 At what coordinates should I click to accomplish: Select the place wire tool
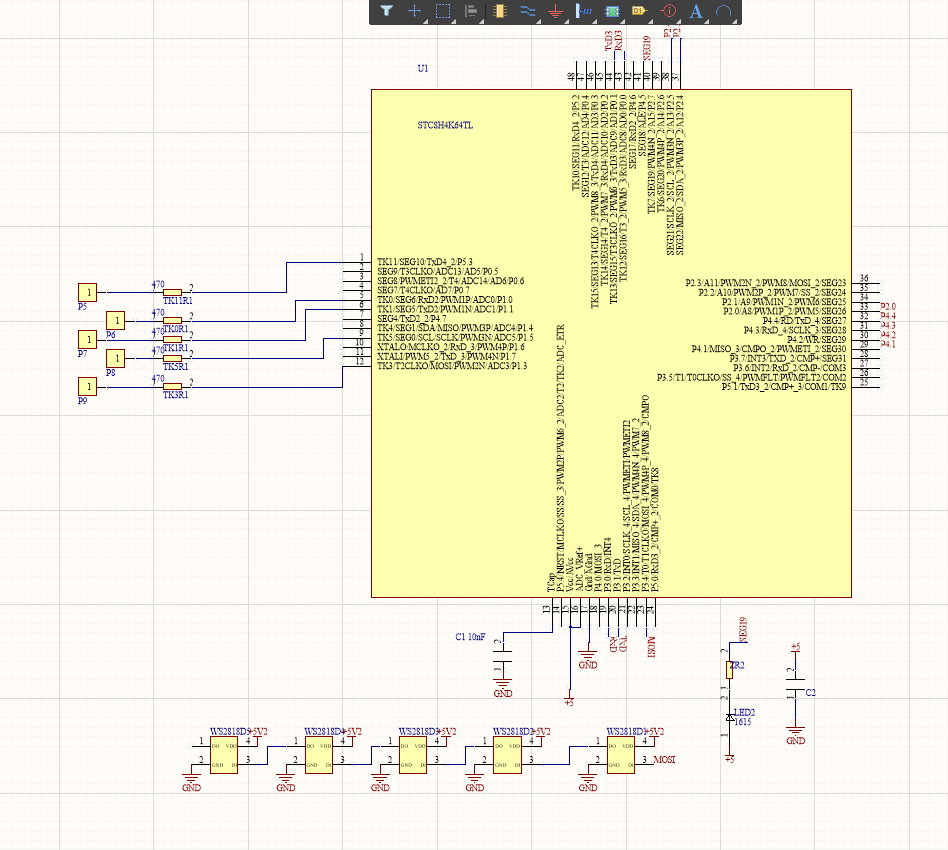pyautogui.click(x=528, y=11)
